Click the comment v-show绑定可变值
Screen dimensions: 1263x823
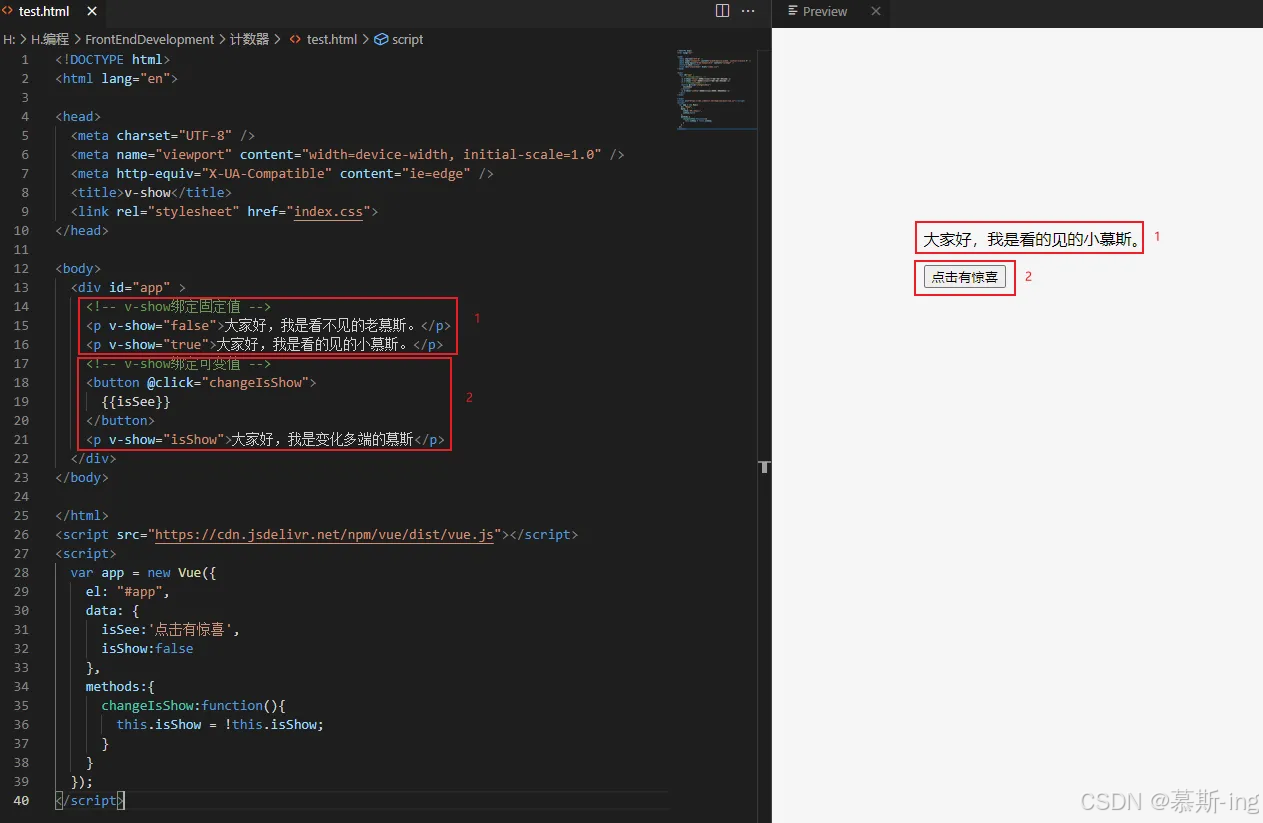tap(178, 364)
